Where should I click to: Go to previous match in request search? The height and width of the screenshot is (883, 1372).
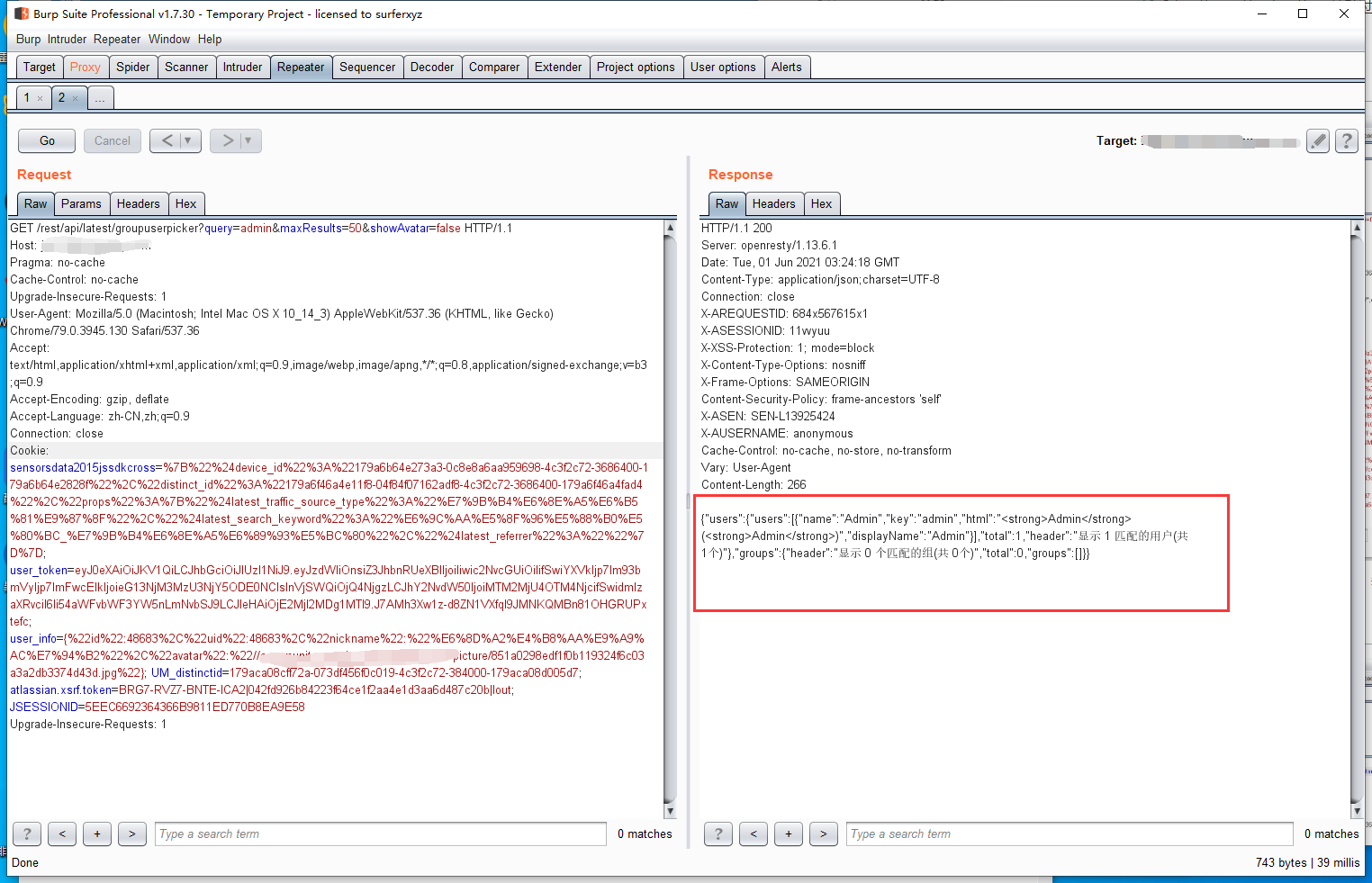(x=62, y=833)
